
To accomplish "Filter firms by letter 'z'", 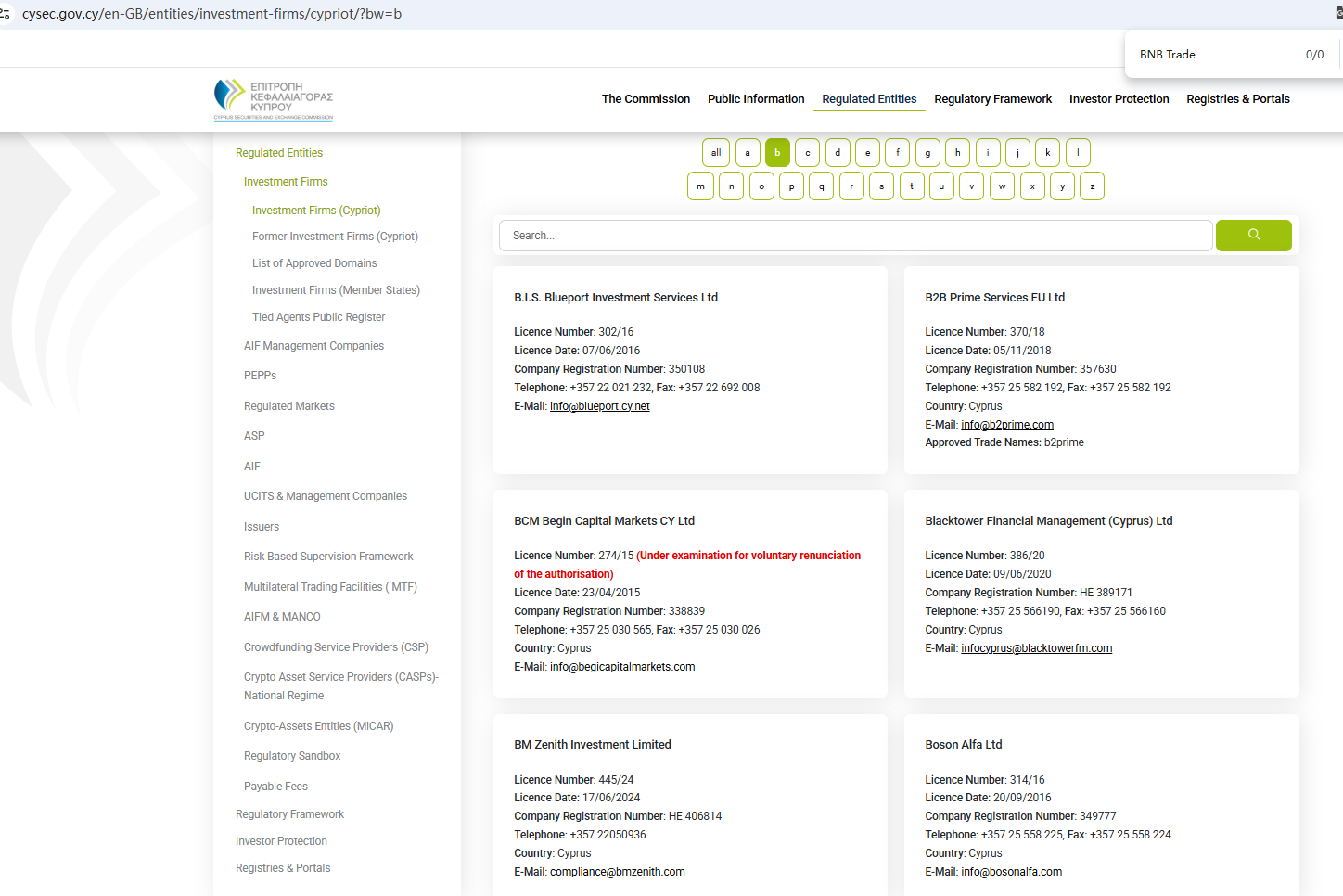I will click(1092, 186).
